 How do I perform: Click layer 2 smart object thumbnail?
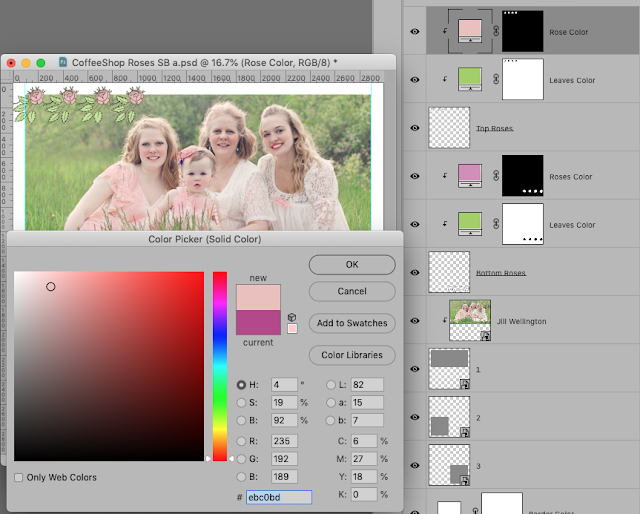[x=449, y=417]
